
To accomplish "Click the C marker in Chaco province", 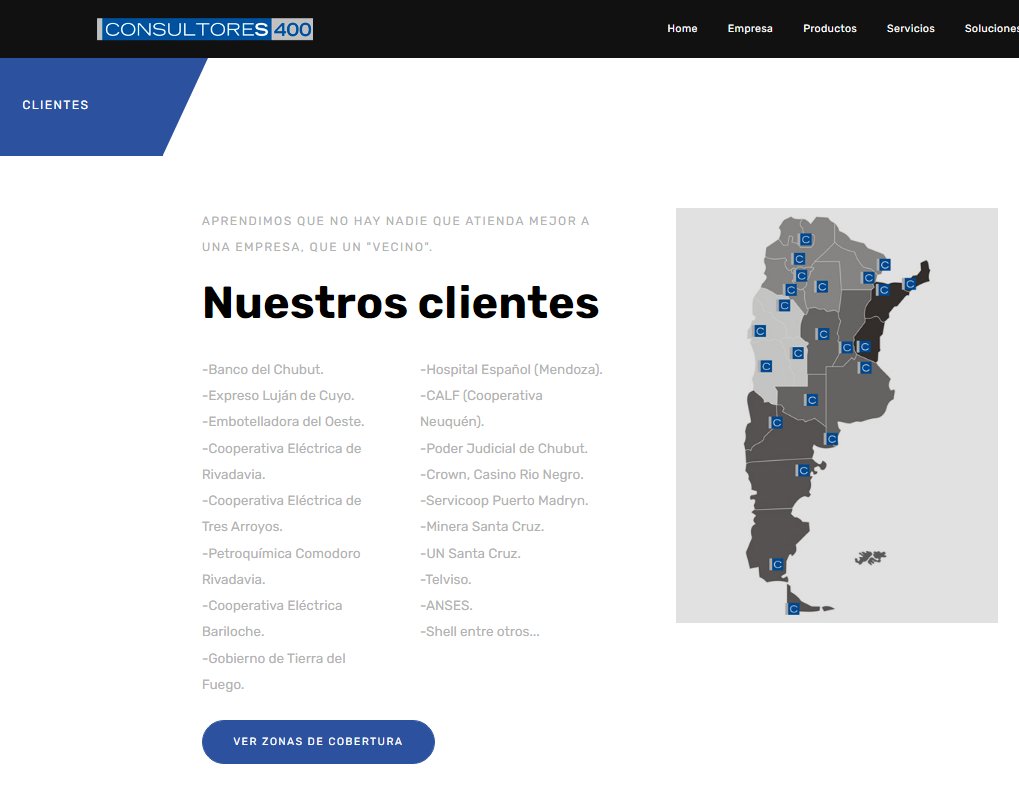I will point(868,278).
